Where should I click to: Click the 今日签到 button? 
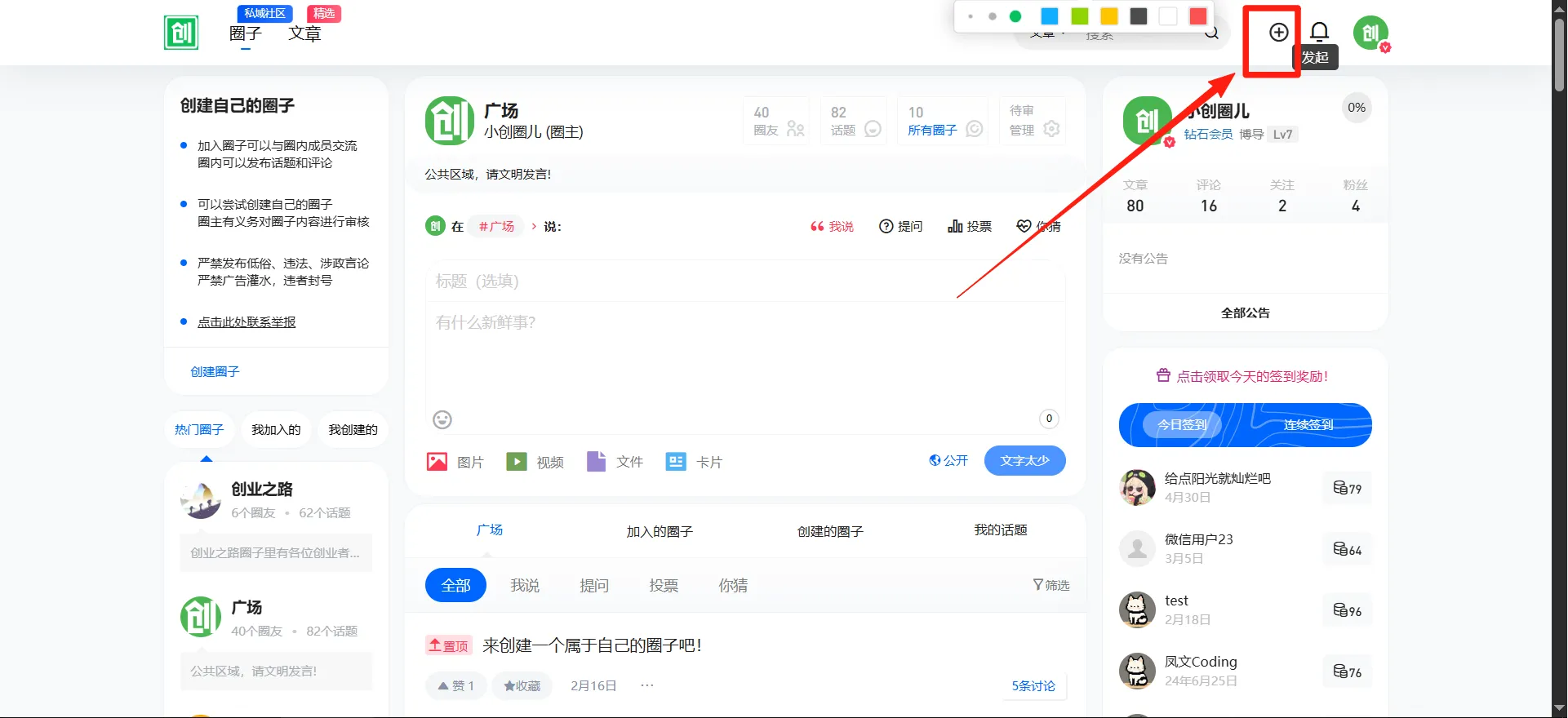(x=1182, y=424)
